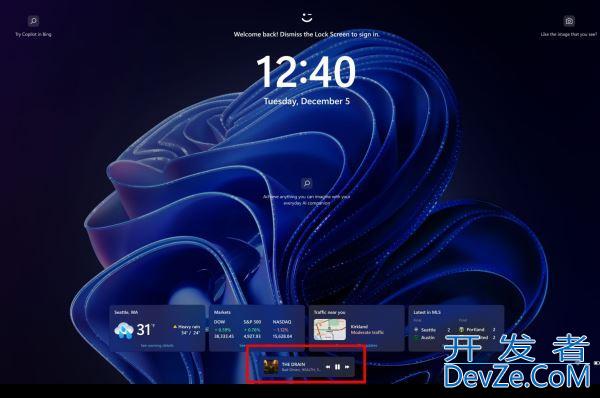600x398 pixels.
Task: Select the Austin team row in MLS card
Action: (x=432, y=338)
